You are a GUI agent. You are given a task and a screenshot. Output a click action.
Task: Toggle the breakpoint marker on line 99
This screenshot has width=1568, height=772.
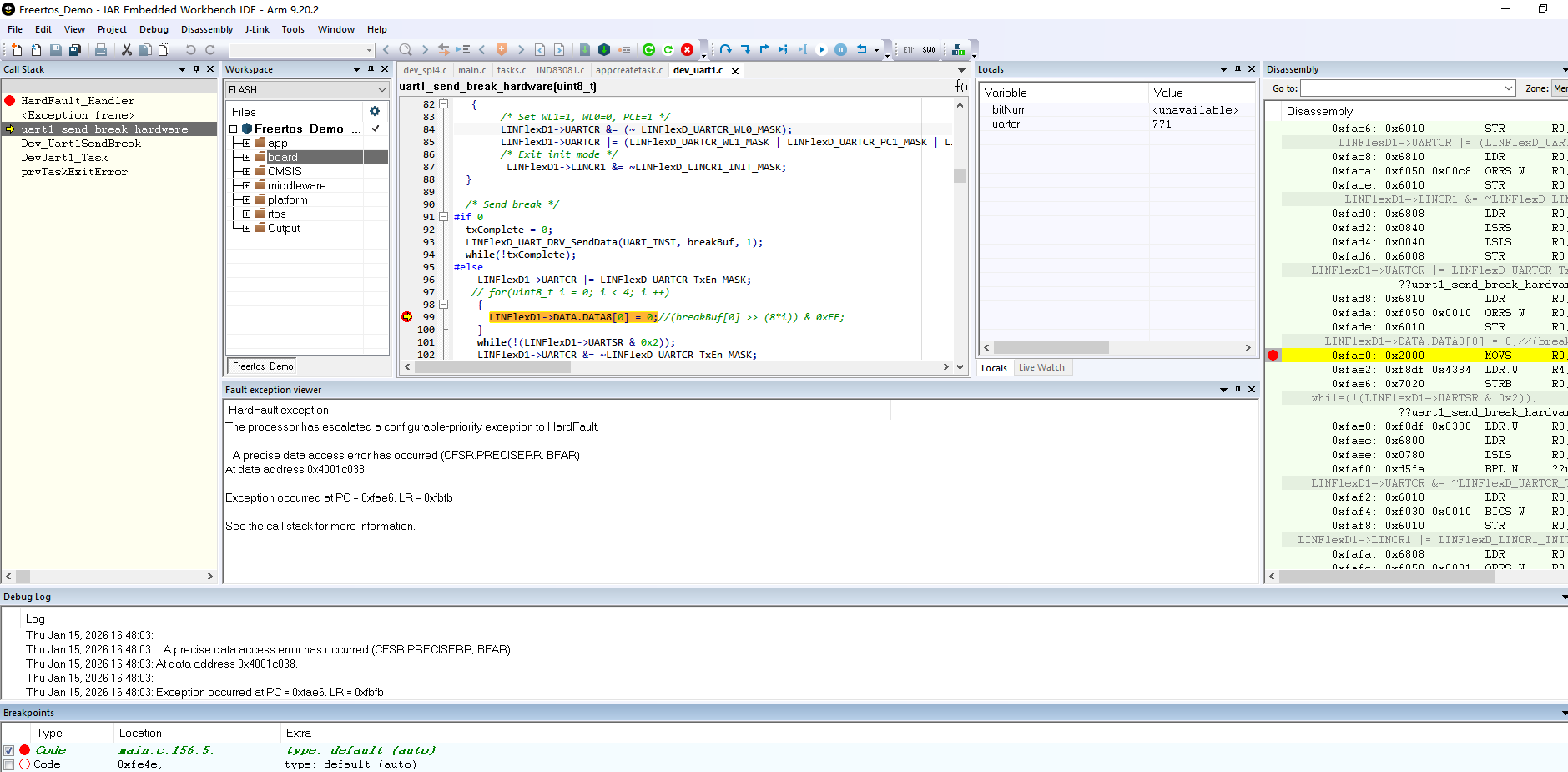(x=407, y=317)
